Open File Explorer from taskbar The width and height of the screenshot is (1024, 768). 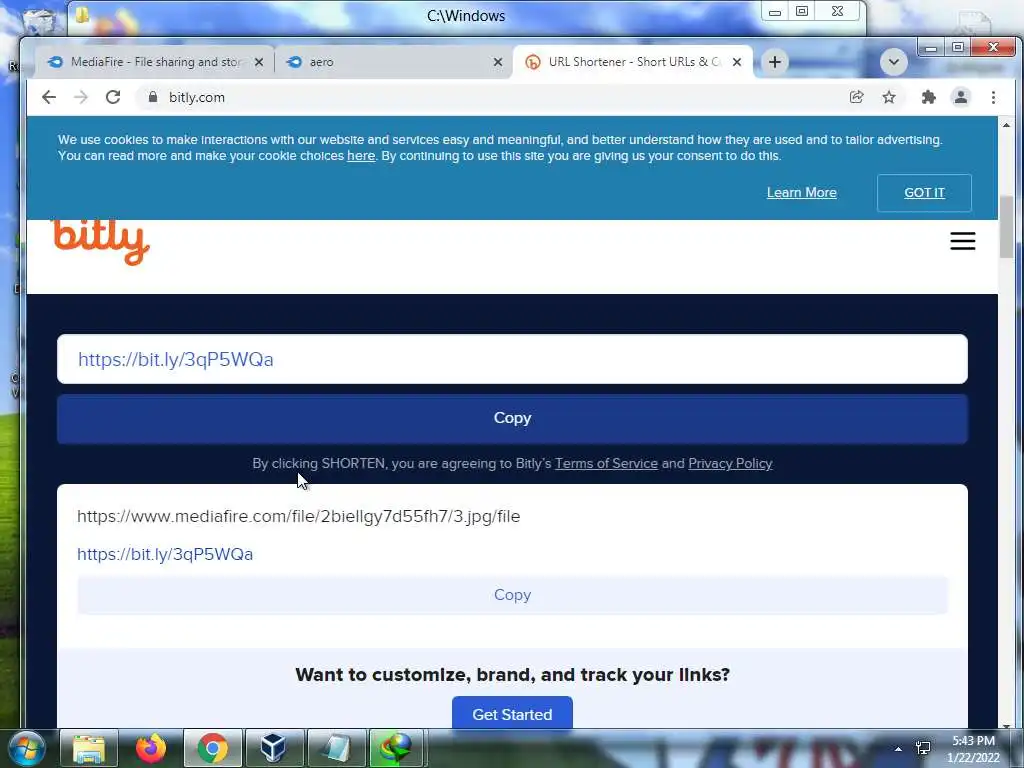[x=89, y=748]
